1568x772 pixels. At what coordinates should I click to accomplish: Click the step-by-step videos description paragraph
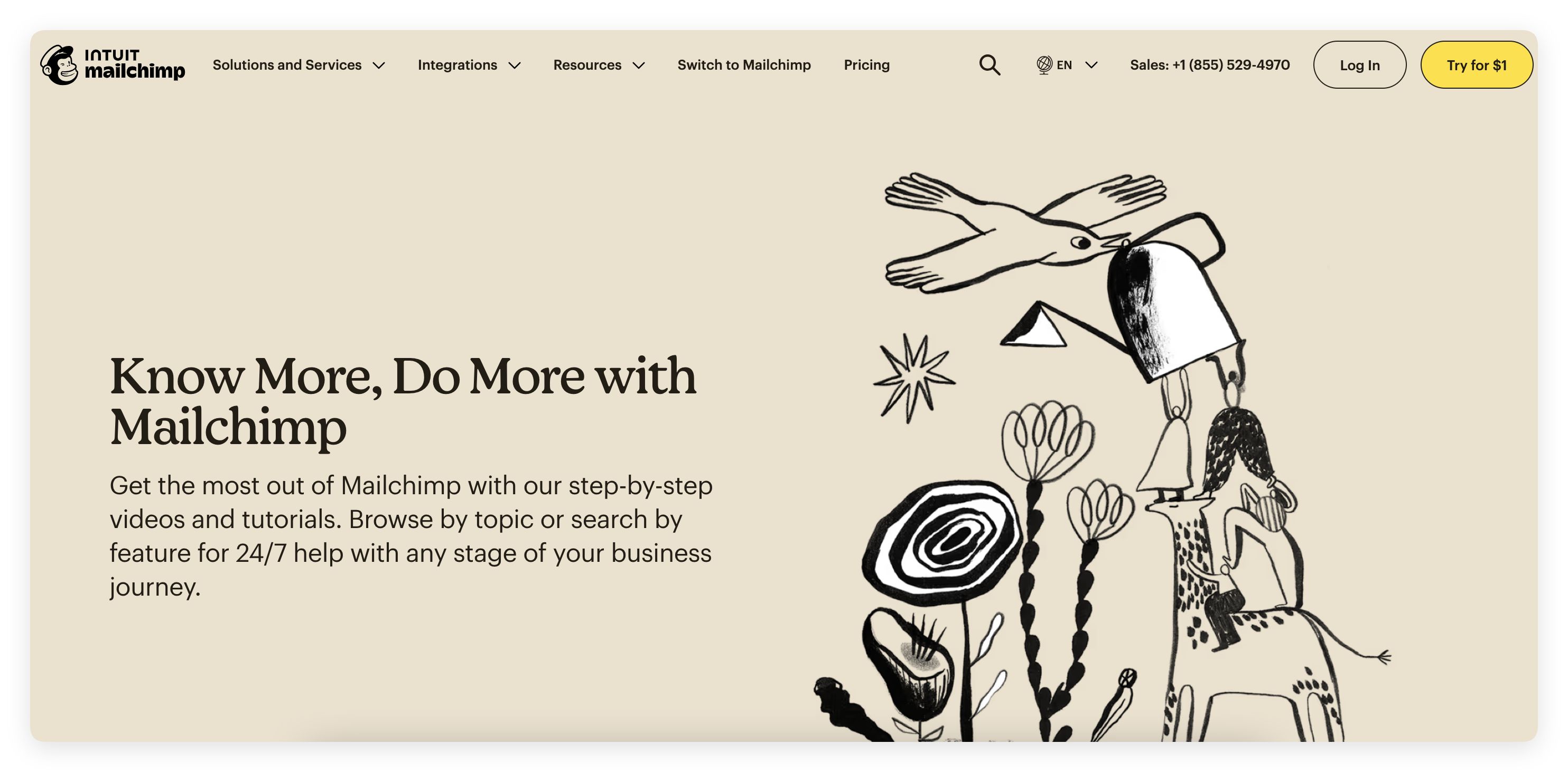click(x=411, y=536)
